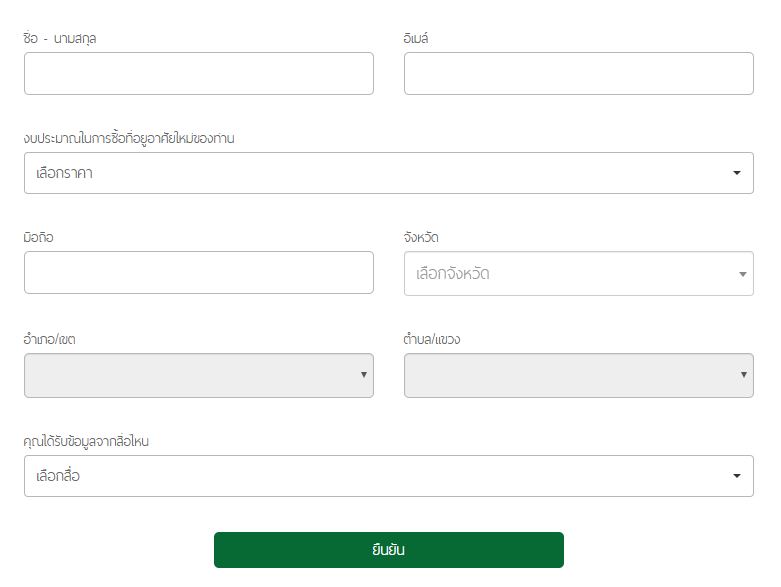781x587 pixels.
Task: Click the งบประมาณในการซื้อที่อยู่อาศัยใหม่ของท่าน label
Action: 129,138
